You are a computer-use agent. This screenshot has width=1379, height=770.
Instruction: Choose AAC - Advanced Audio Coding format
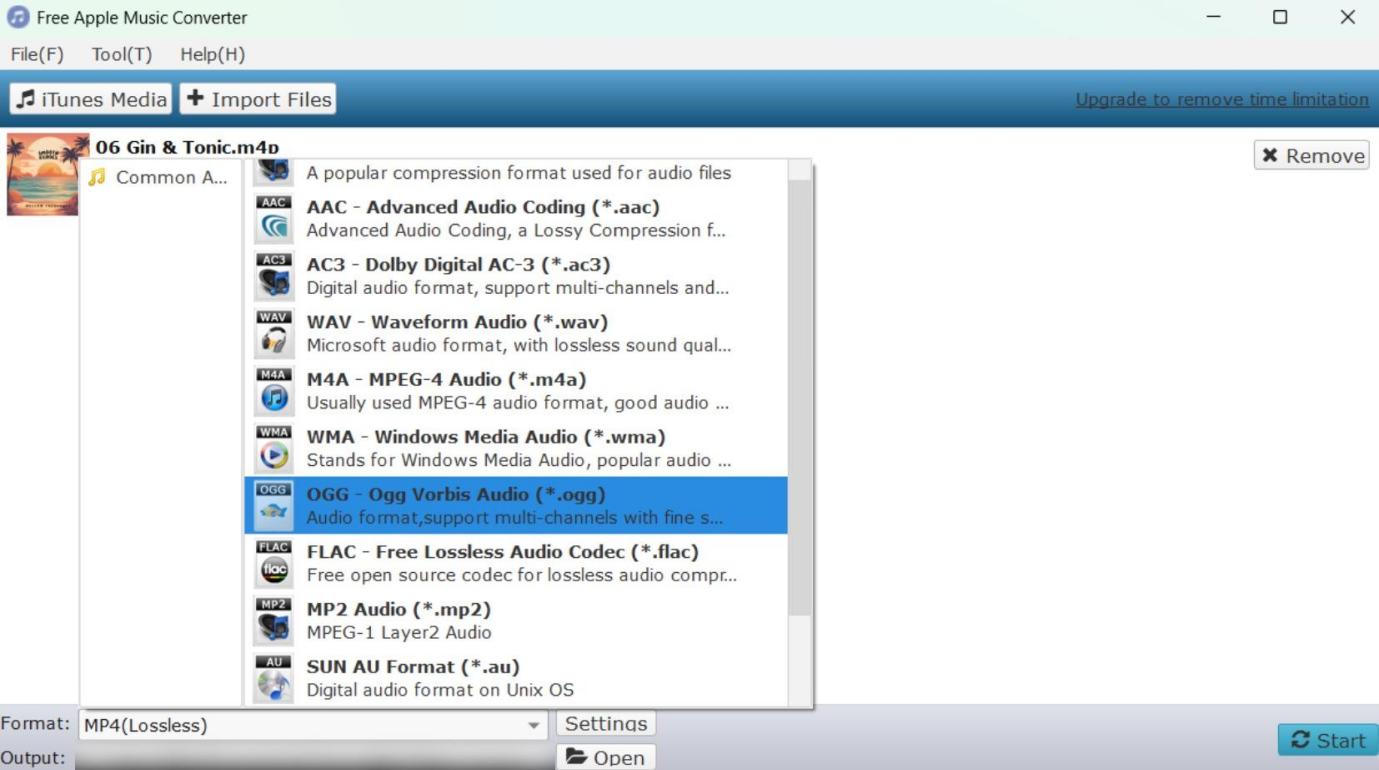(516, 219)
